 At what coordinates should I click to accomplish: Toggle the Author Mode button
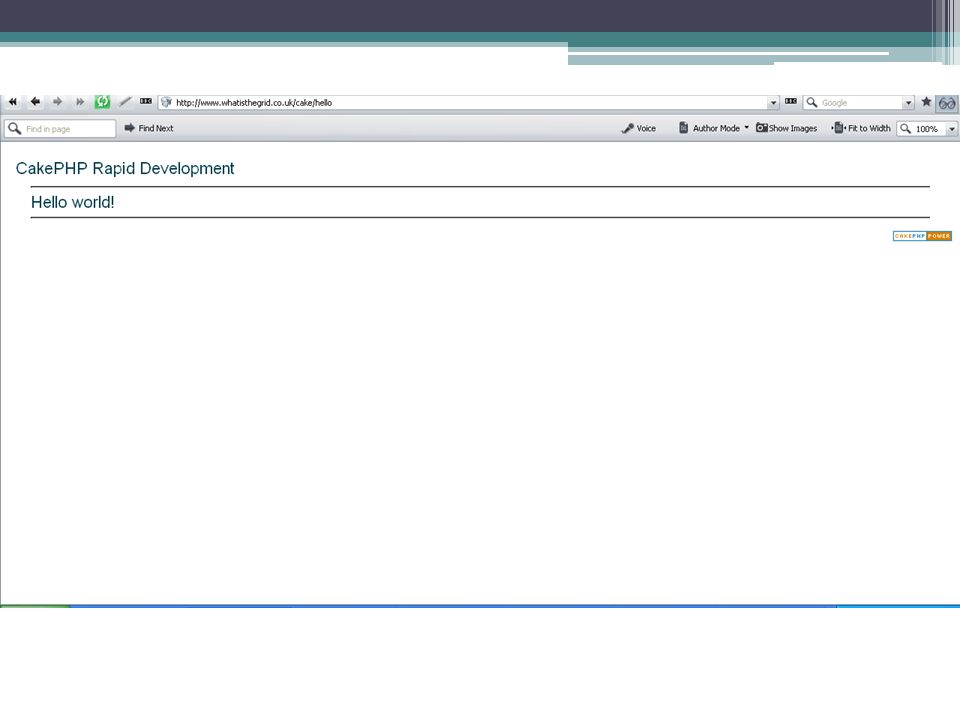(709, 128)
